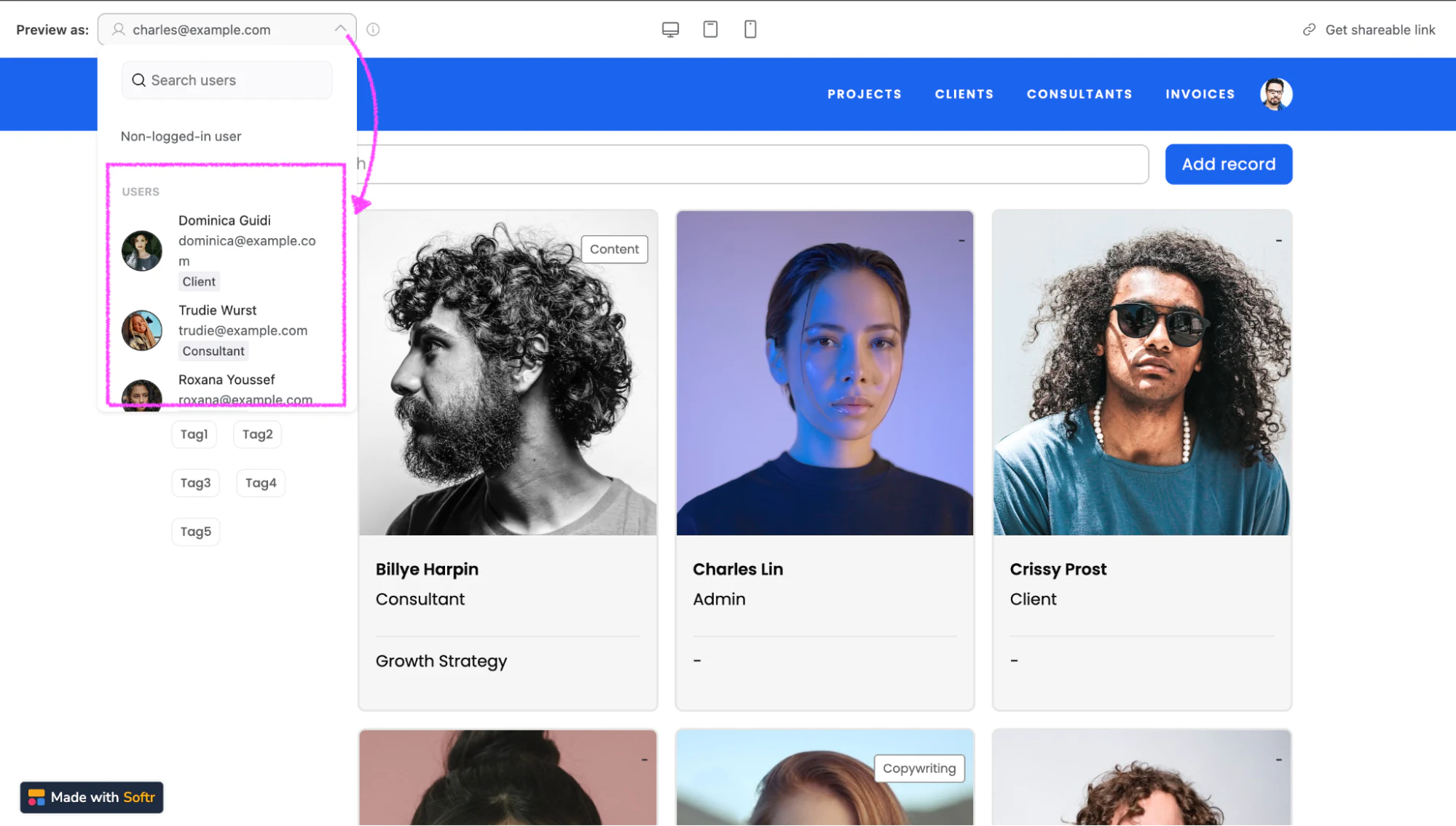The height and width of the screenshot is (826, 1456).
Task: Click the Made with Softr badge
Action: coord(92,797)
